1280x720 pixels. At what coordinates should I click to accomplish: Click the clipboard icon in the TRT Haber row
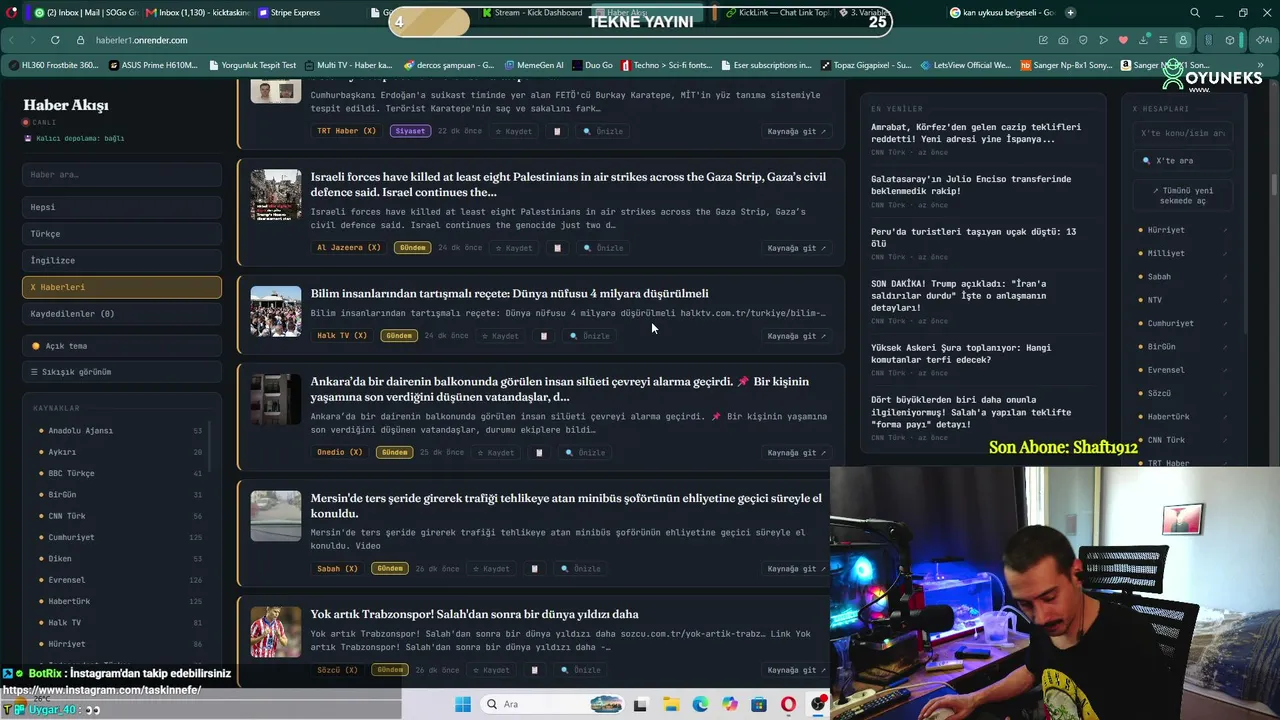click(x=557, y=131)
